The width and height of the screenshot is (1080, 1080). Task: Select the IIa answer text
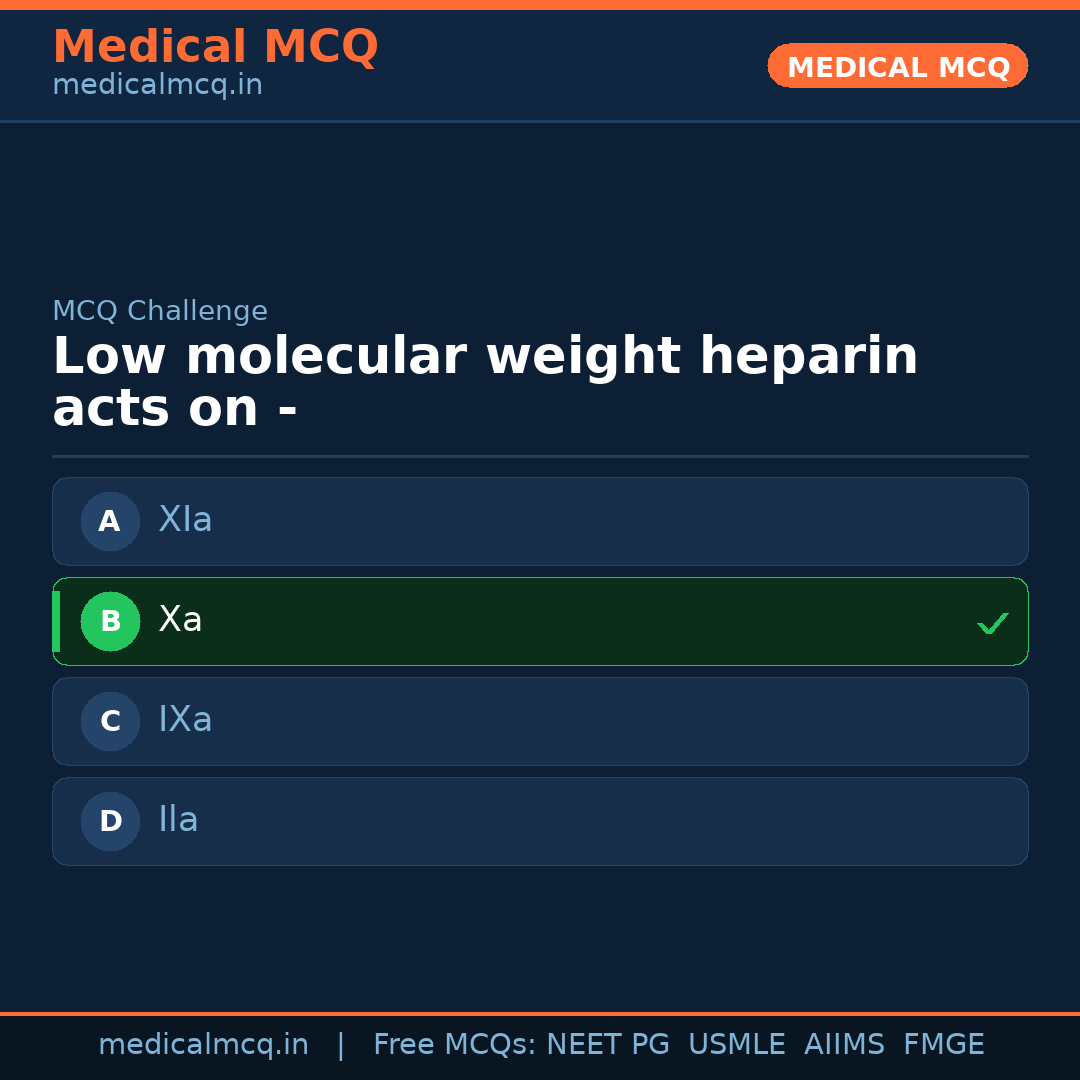click(x=178, y=820)
